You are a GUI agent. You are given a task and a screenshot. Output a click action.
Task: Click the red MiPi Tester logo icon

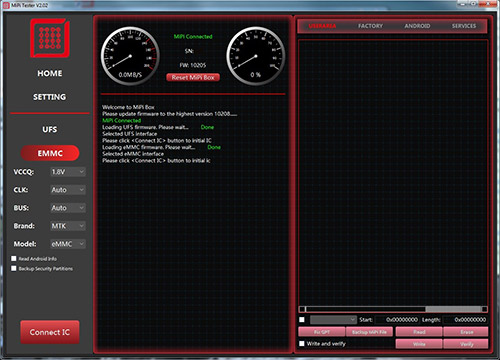coord(50,38)
